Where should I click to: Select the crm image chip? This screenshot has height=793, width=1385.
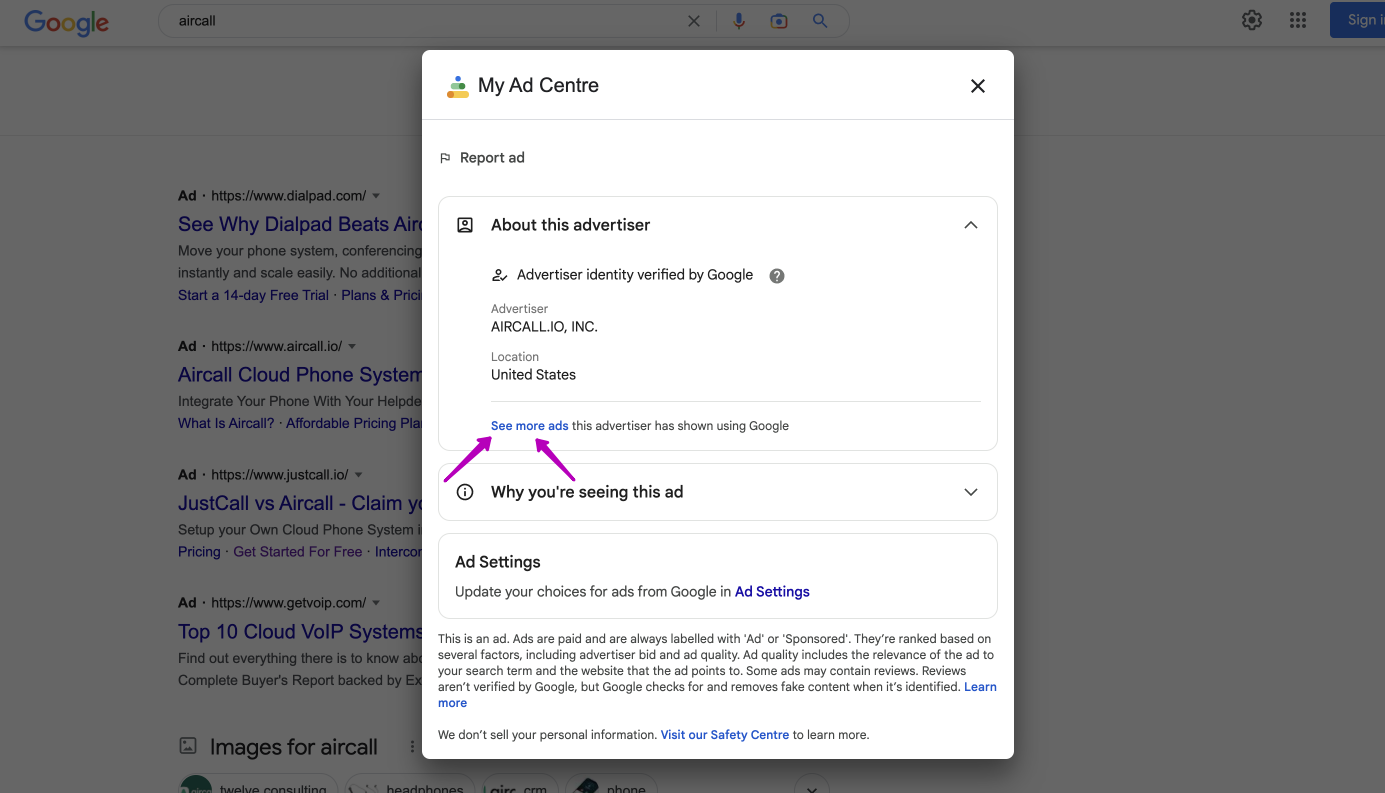(520, 785)
